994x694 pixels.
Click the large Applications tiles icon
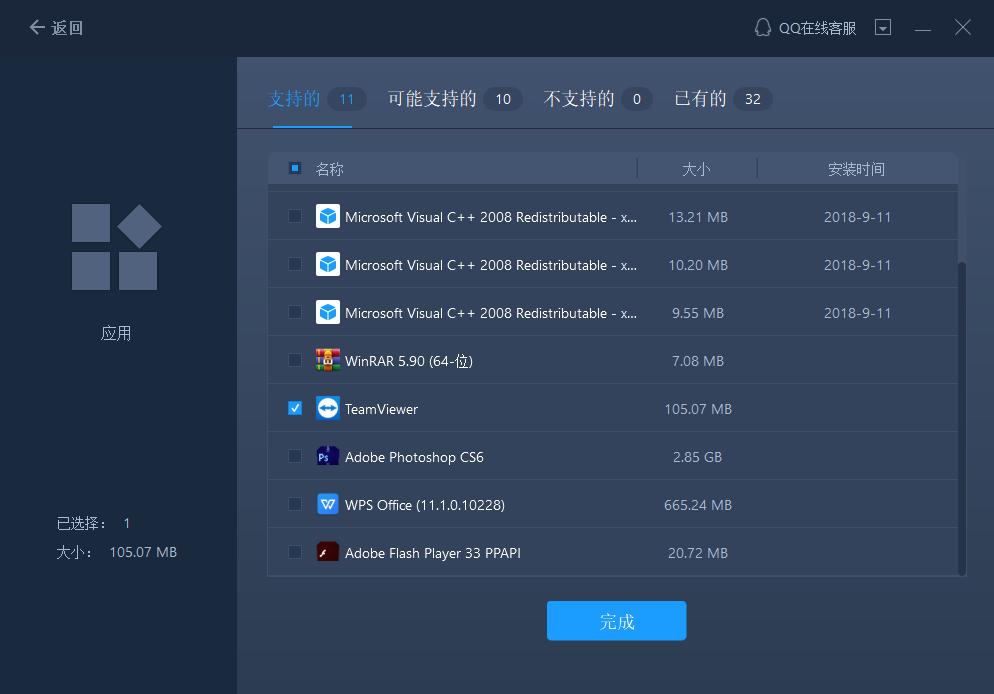(116, 247)
